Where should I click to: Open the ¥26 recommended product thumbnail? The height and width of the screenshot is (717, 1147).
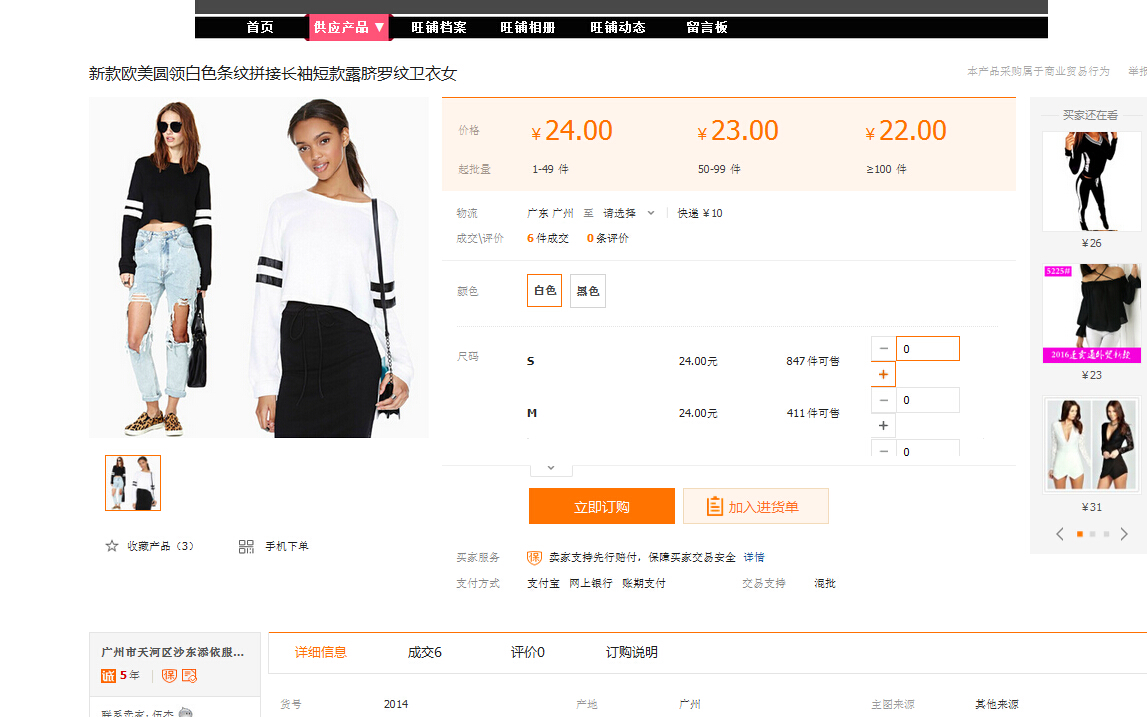coord(1091,181)
